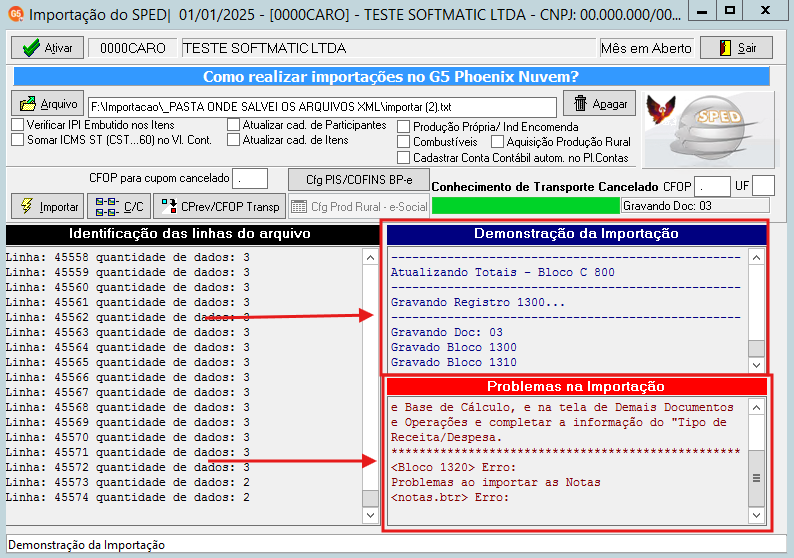Click the Mês em Aberto label
794x558 pixels.
pos(646,48)
